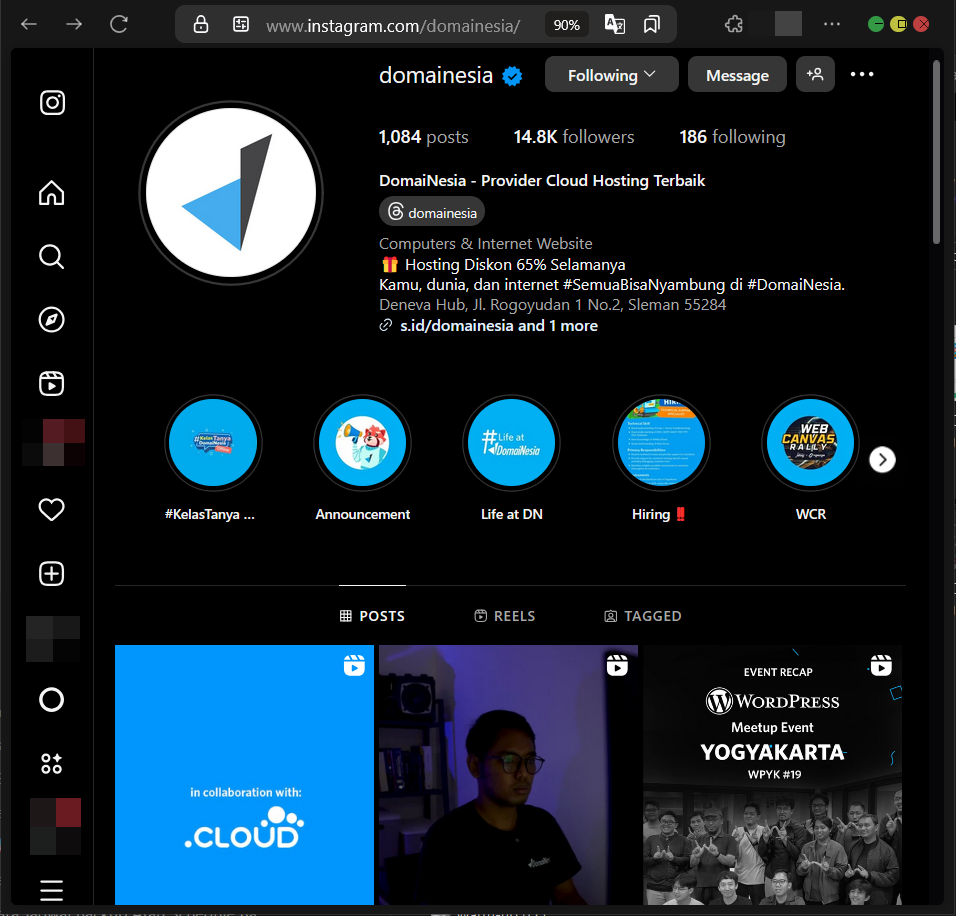The image size is (956, 916).
Task: Open the More hamburger menu in sidebar
Action: tap(52, 890)
